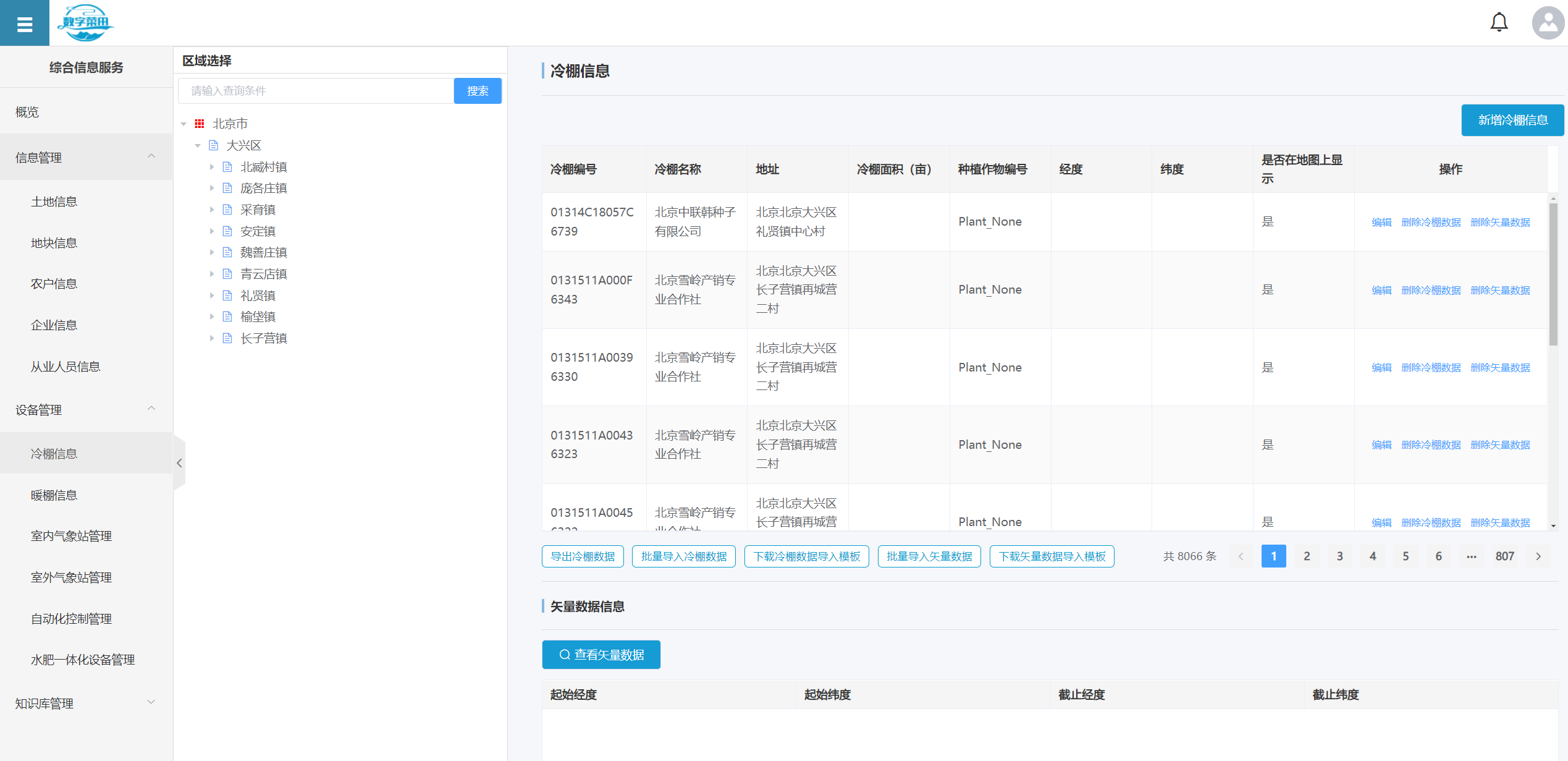Click the 搜索 button
Screen dimensions: 1568x761
click(x=478, y=91)
